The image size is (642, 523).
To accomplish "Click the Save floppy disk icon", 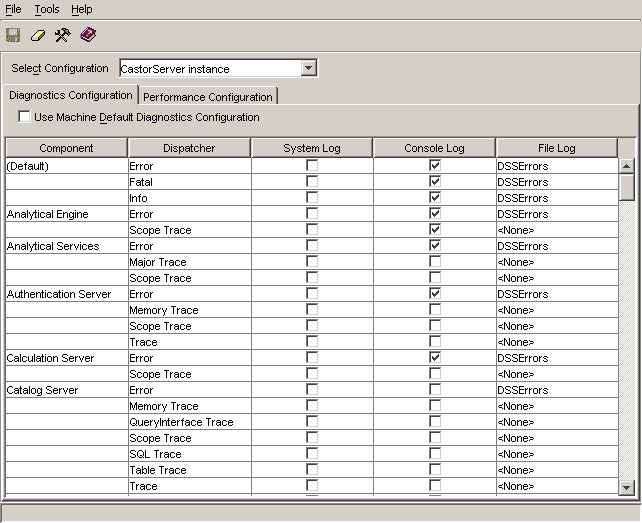I will pos(13,35).
